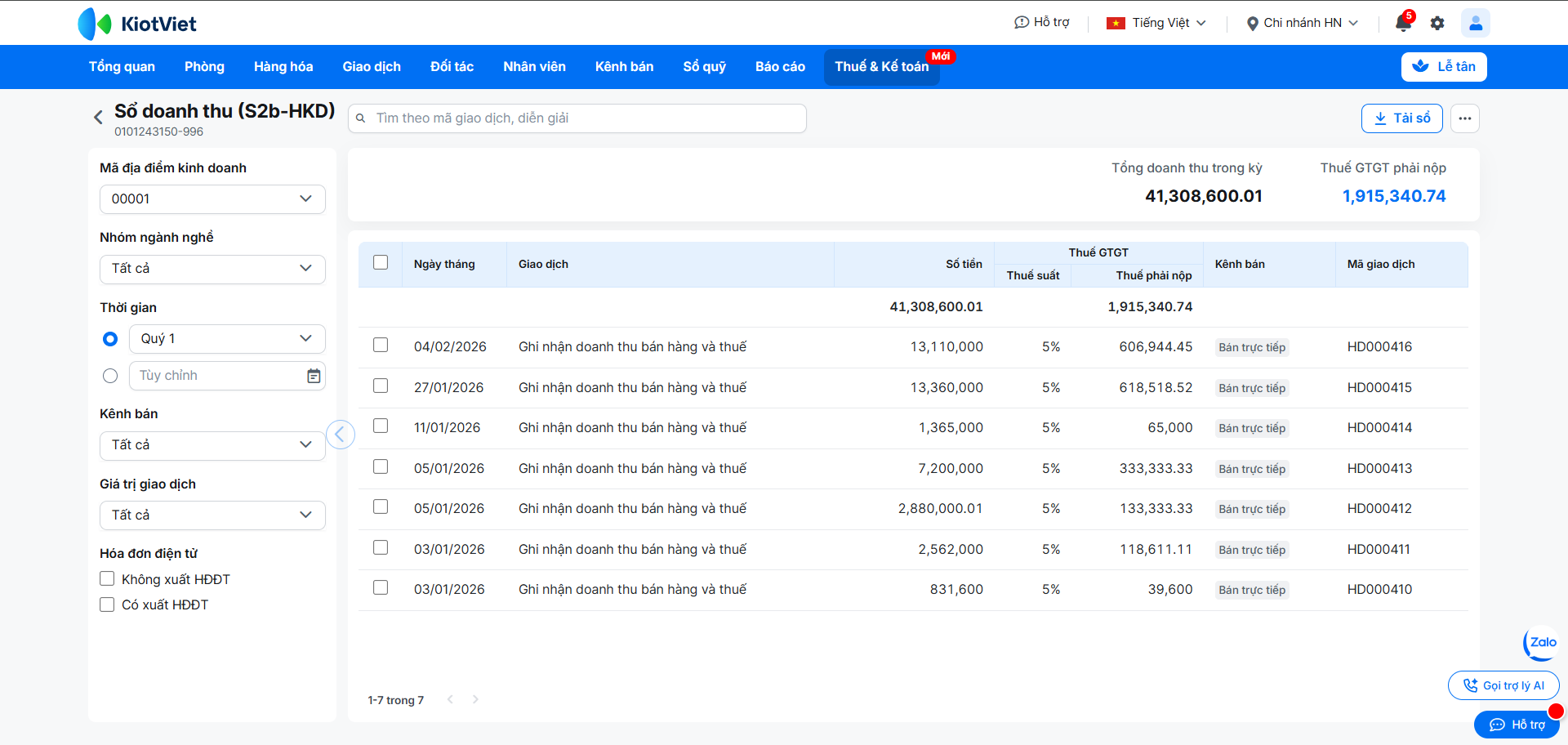Expand the Chi nhánh HN branch selector
Image resolution: width=1568 pixels, height=745 pixels.
[x=1302, y=23]
